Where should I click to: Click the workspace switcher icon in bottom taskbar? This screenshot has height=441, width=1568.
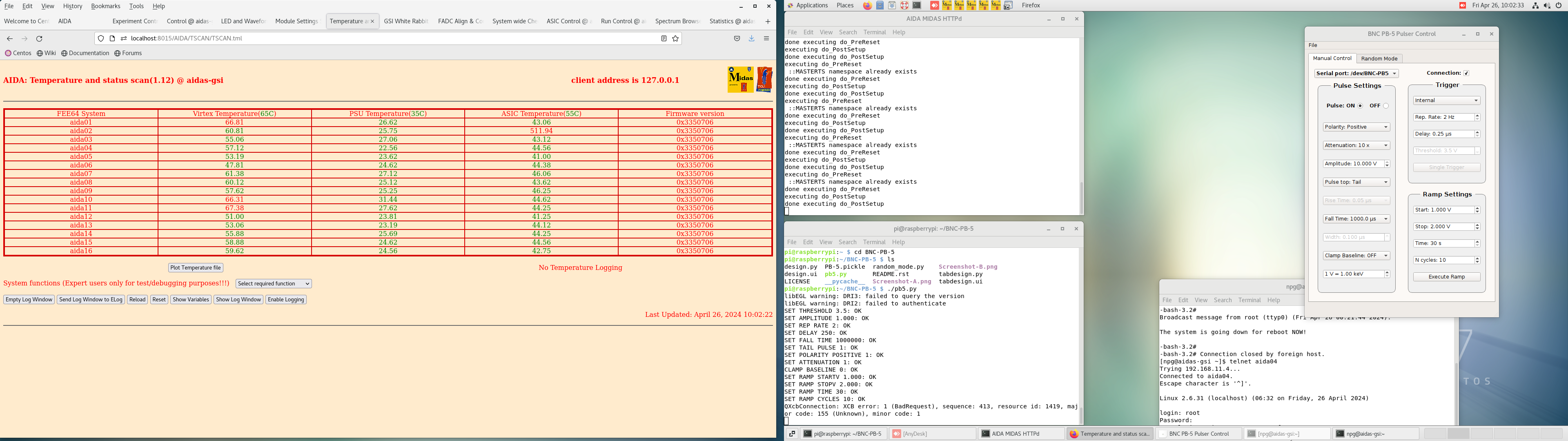pyautogui.click(x=792, y=434)
